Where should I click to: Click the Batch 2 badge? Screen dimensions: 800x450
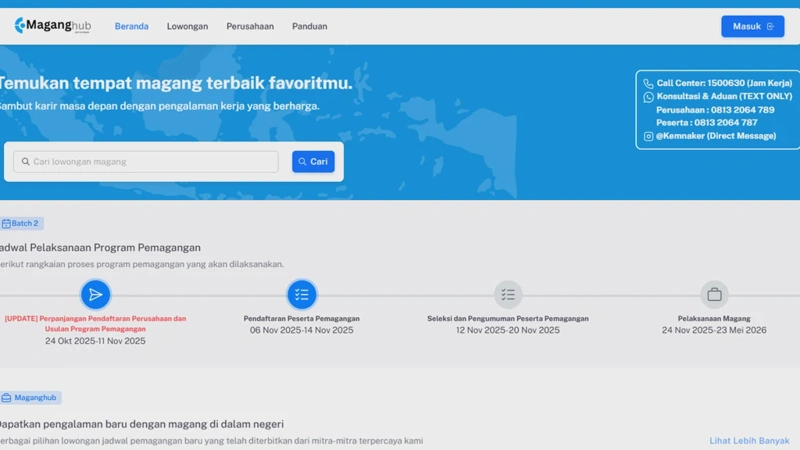point(21,223)
